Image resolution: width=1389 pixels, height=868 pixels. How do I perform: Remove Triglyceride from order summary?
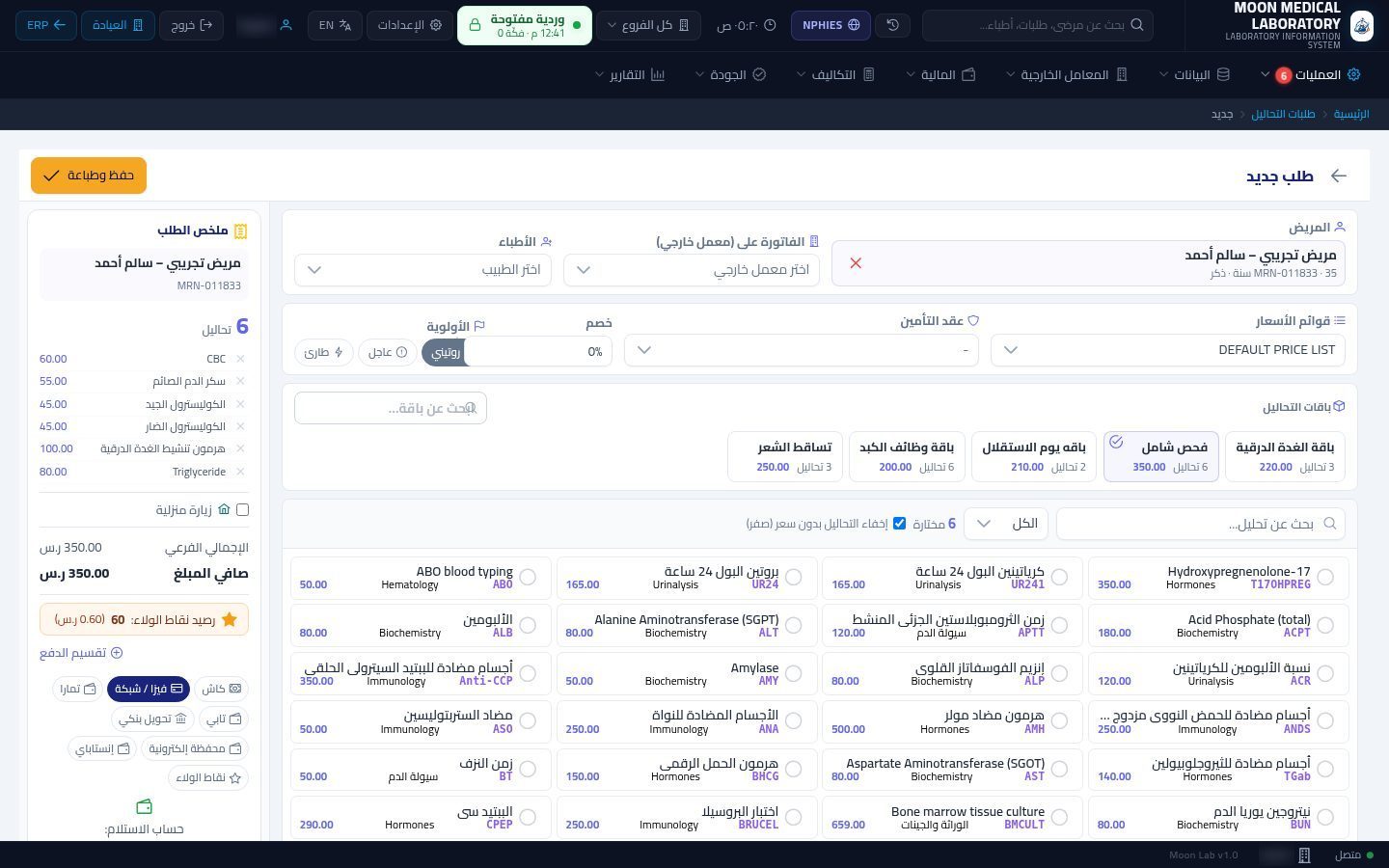click(240, 472)
